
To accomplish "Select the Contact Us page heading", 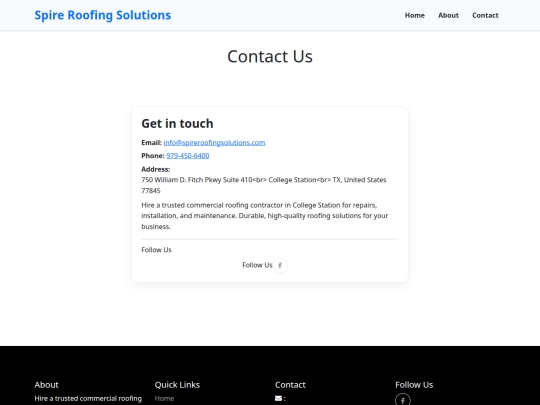I will click(x=270, y=56).
